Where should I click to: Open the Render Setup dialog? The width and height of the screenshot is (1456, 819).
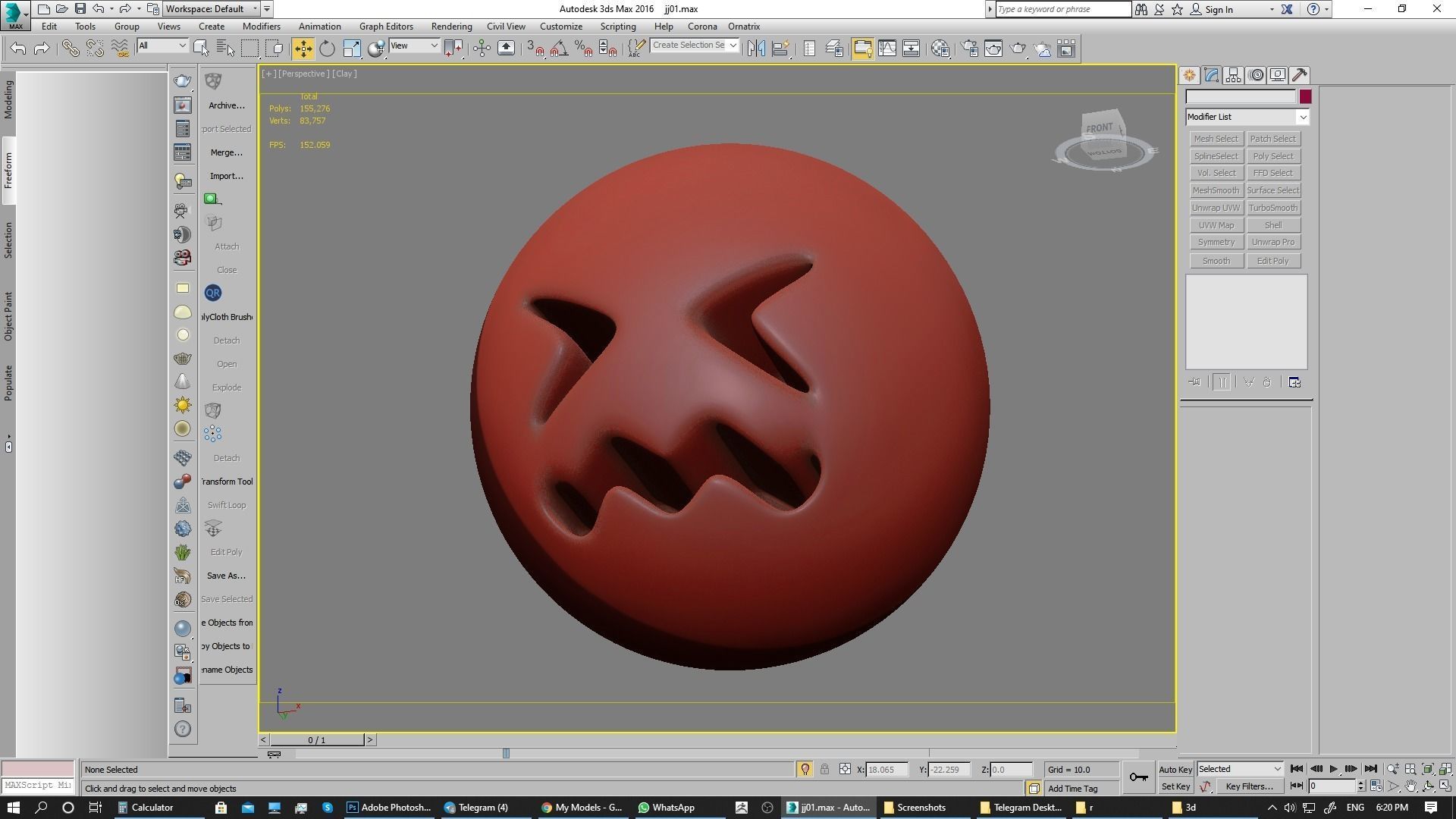pyautogui.click(x=969, y=49)
